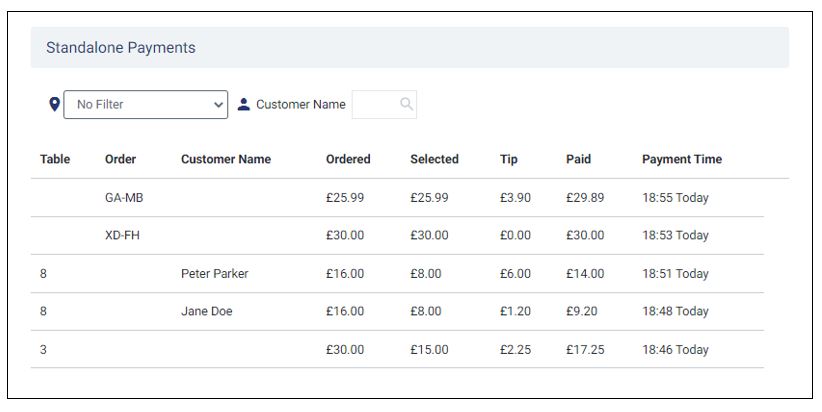Select order XD-FH
The width and height of the screenshot is (822, 412).
[x=123, y=235]
